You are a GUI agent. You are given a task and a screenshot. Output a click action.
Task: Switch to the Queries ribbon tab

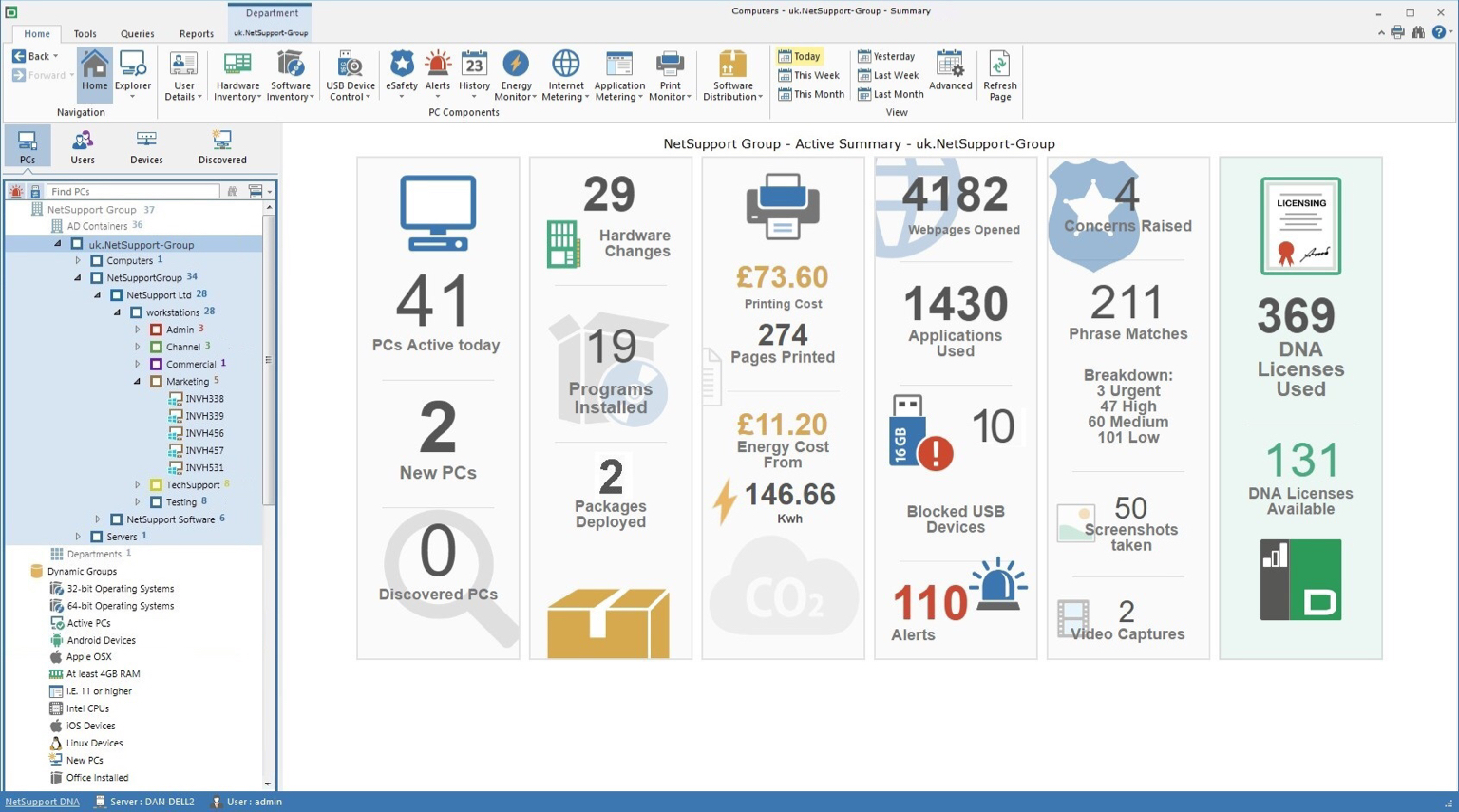point(137,33)
